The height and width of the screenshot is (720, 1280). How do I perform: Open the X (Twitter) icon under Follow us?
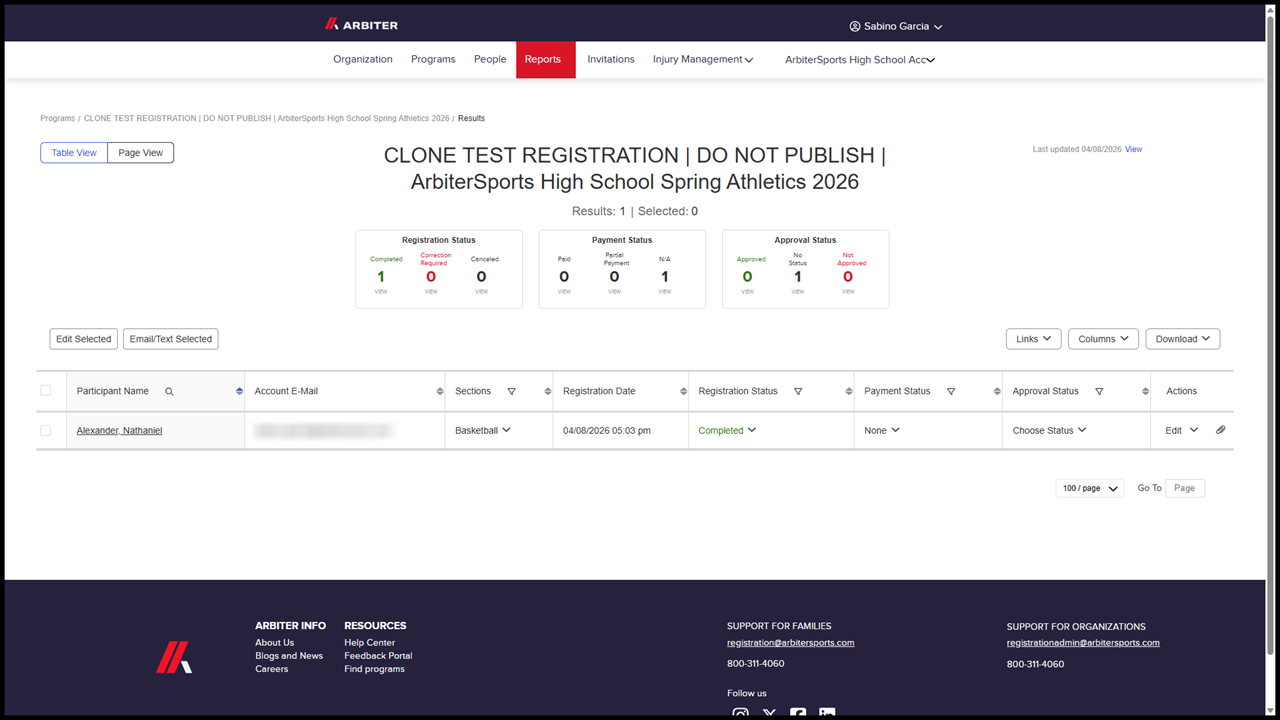(769, 714)
